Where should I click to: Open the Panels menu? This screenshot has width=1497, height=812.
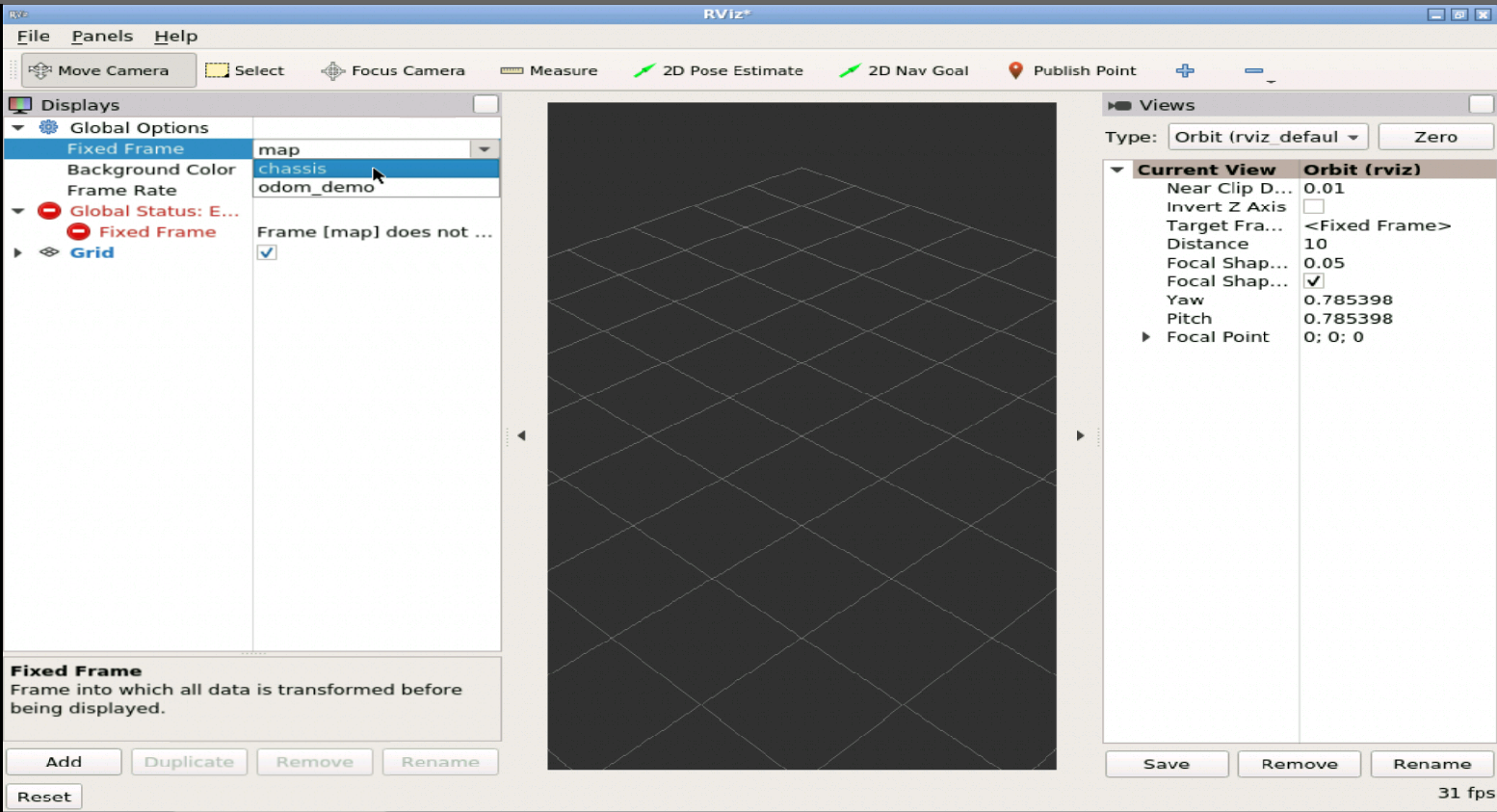point(102,36)
